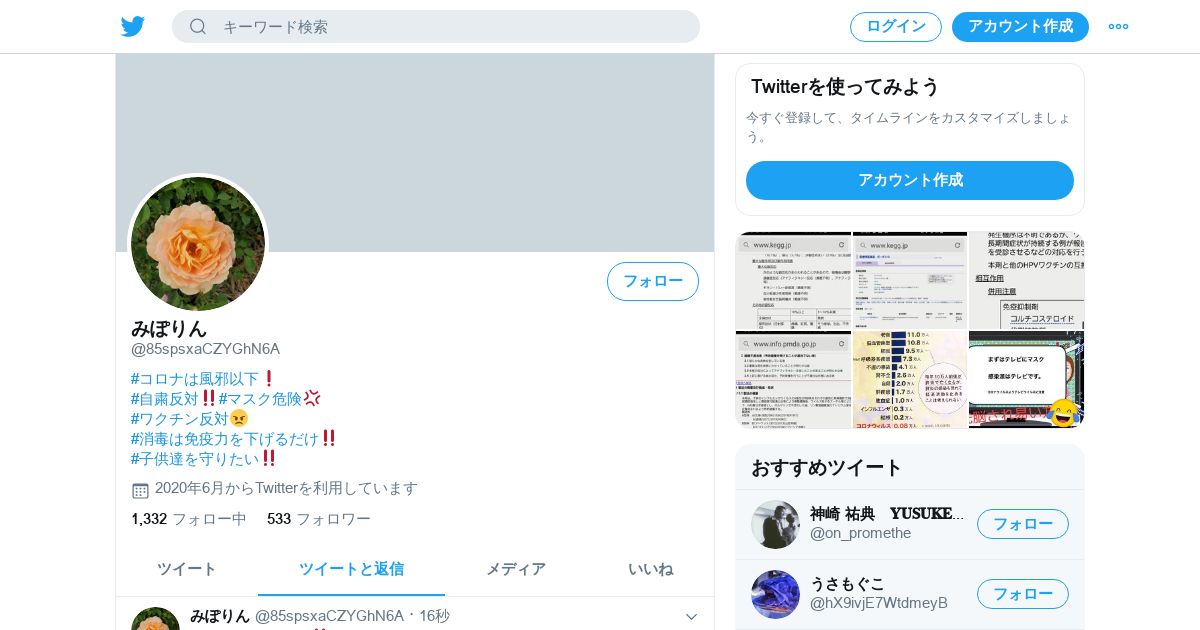Follow みぽりん with the フォロー button
The image size is (1200, 630).
[653, 281]
